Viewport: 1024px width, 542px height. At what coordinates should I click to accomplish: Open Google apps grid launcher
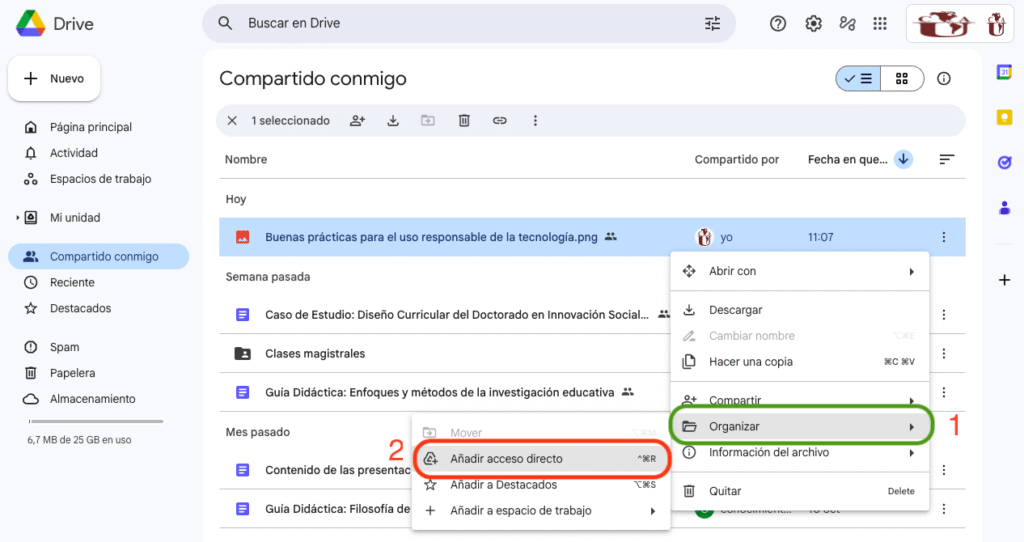click(x=880, y=24)
